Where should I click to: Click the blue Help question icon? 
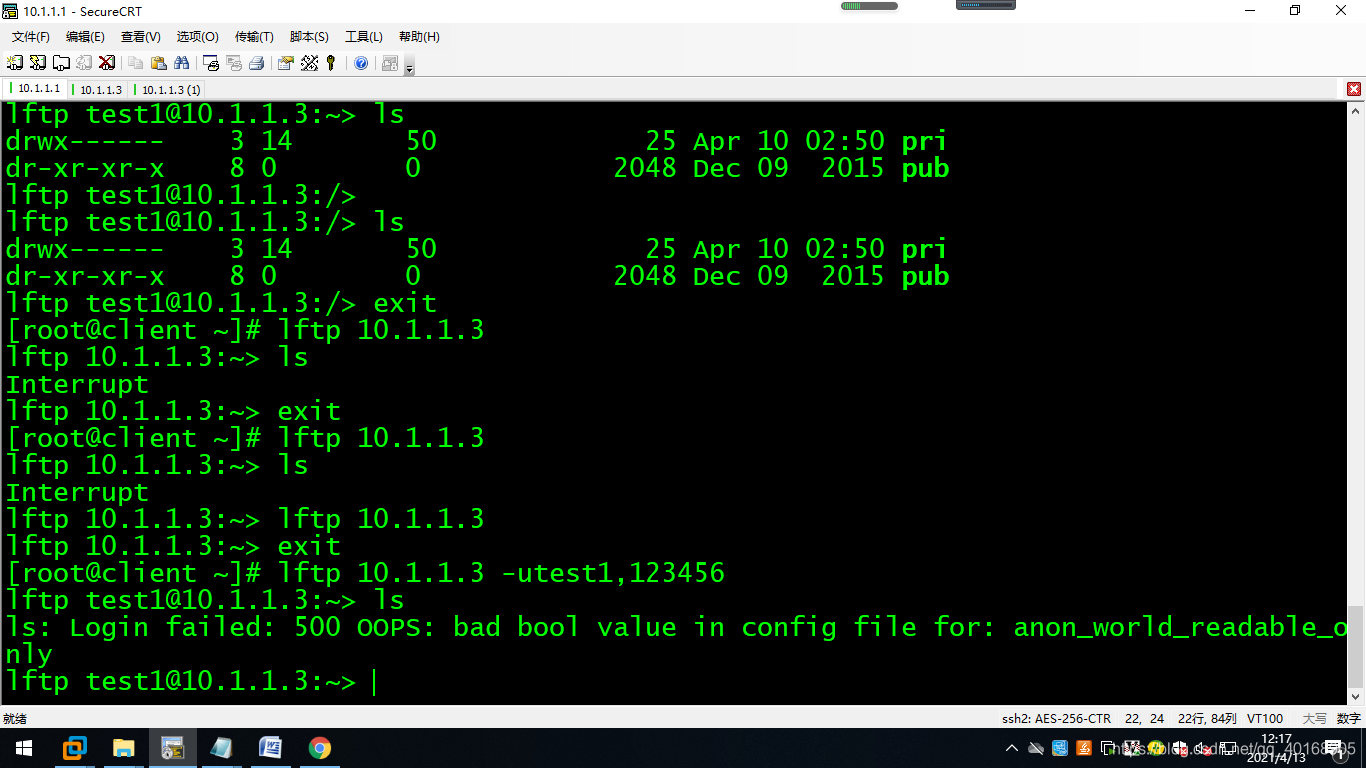(361, 63)
